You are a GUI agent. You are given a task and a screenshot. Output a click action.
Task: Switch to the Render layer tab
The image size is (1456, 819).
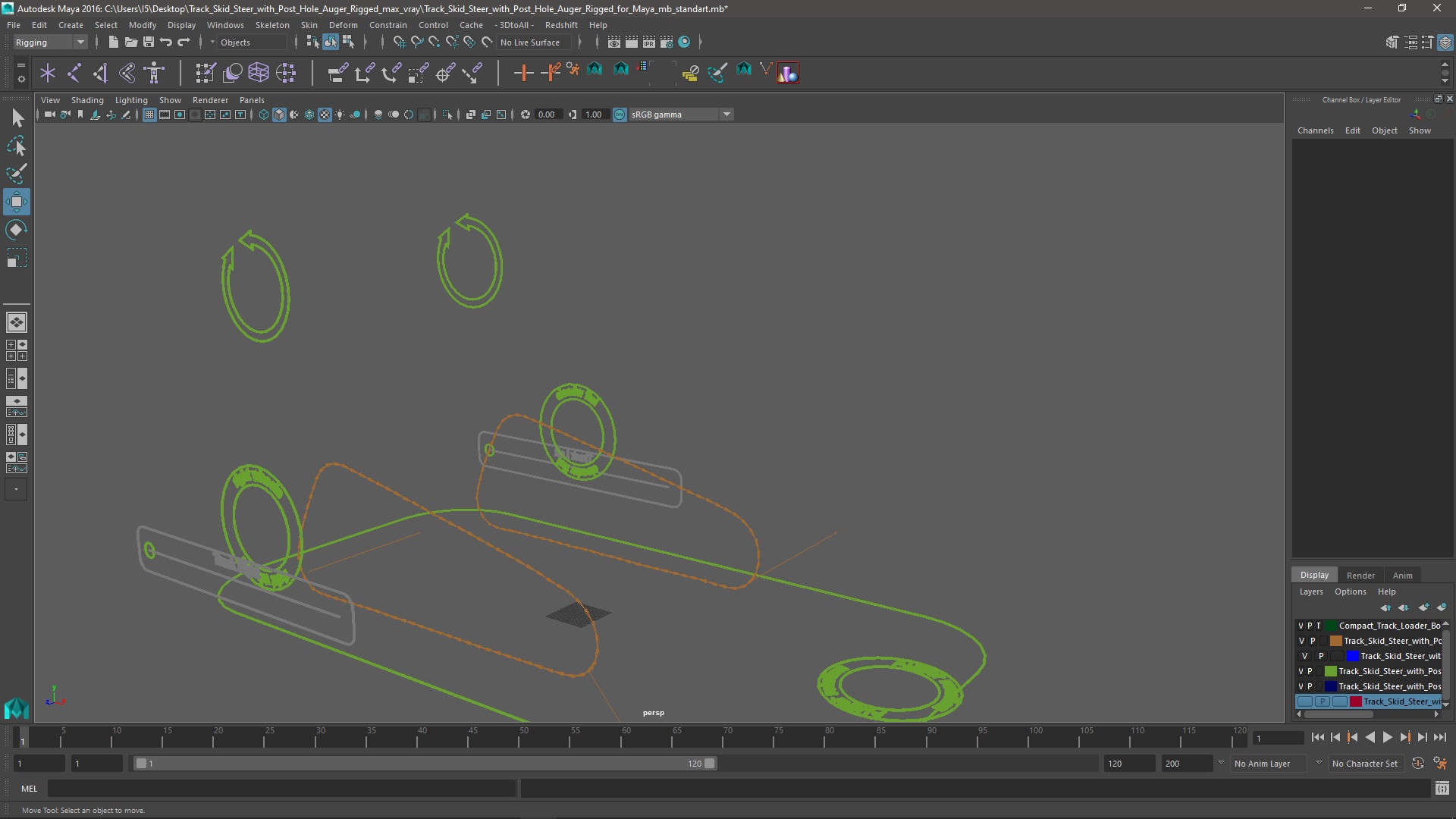1360,576
